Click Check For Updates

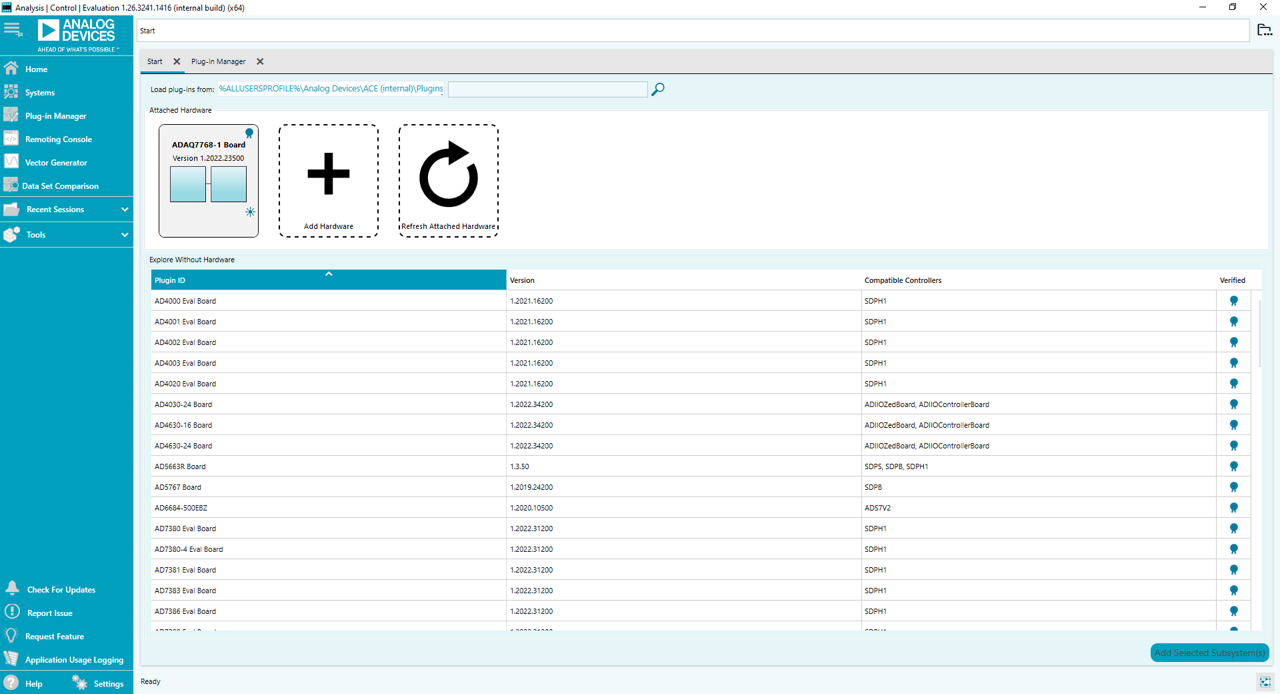[59, 589]
